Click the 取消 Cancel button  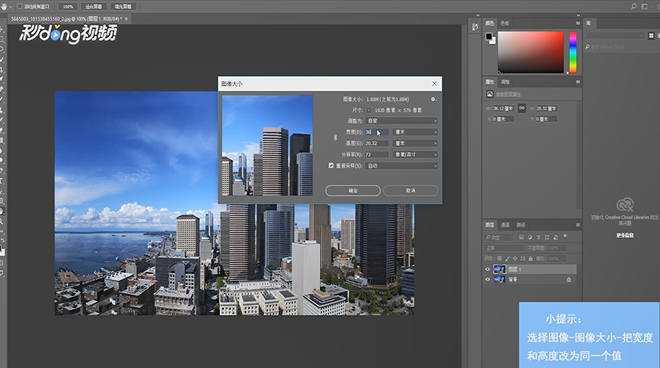(410, 191)
